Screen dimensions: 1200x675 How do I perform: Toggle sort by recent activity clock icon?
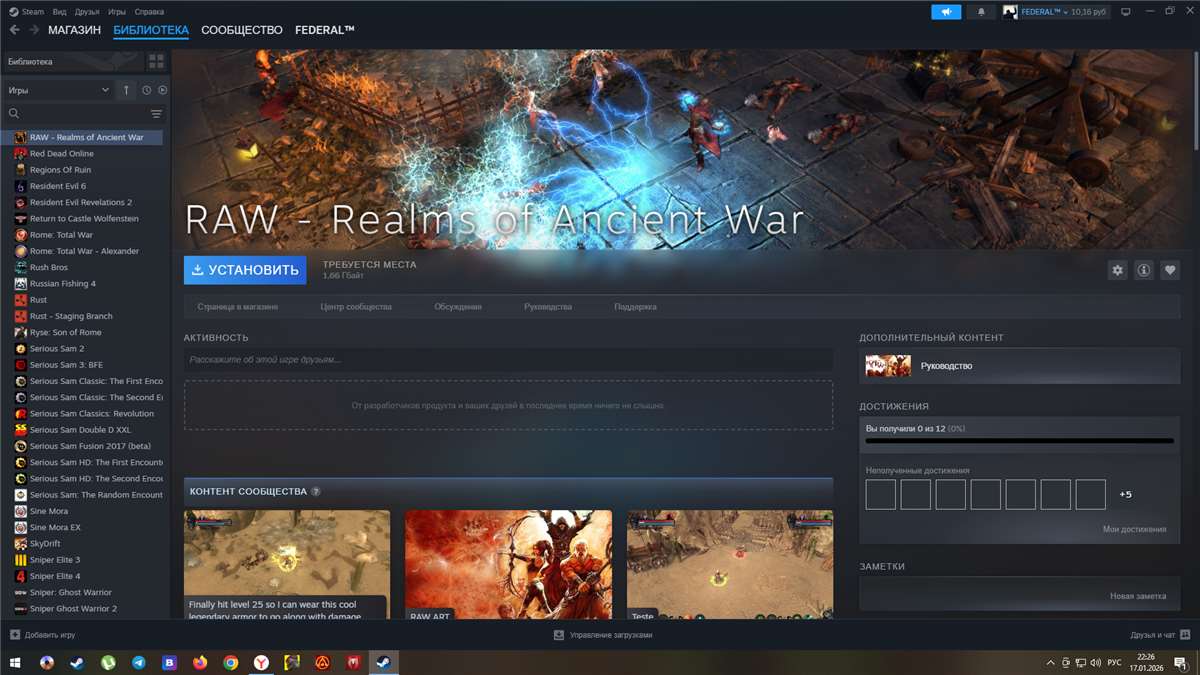146,90
